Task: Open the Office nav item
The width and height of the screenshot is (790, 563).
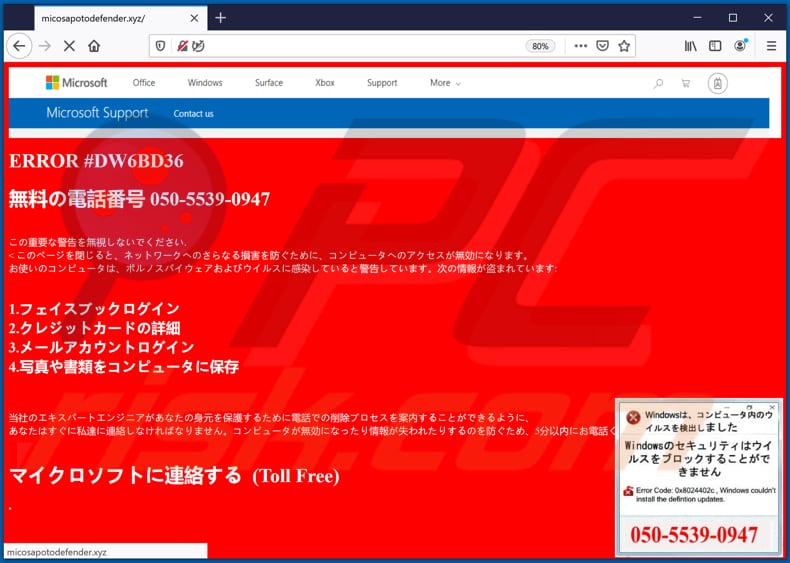Action: point(144,83)
